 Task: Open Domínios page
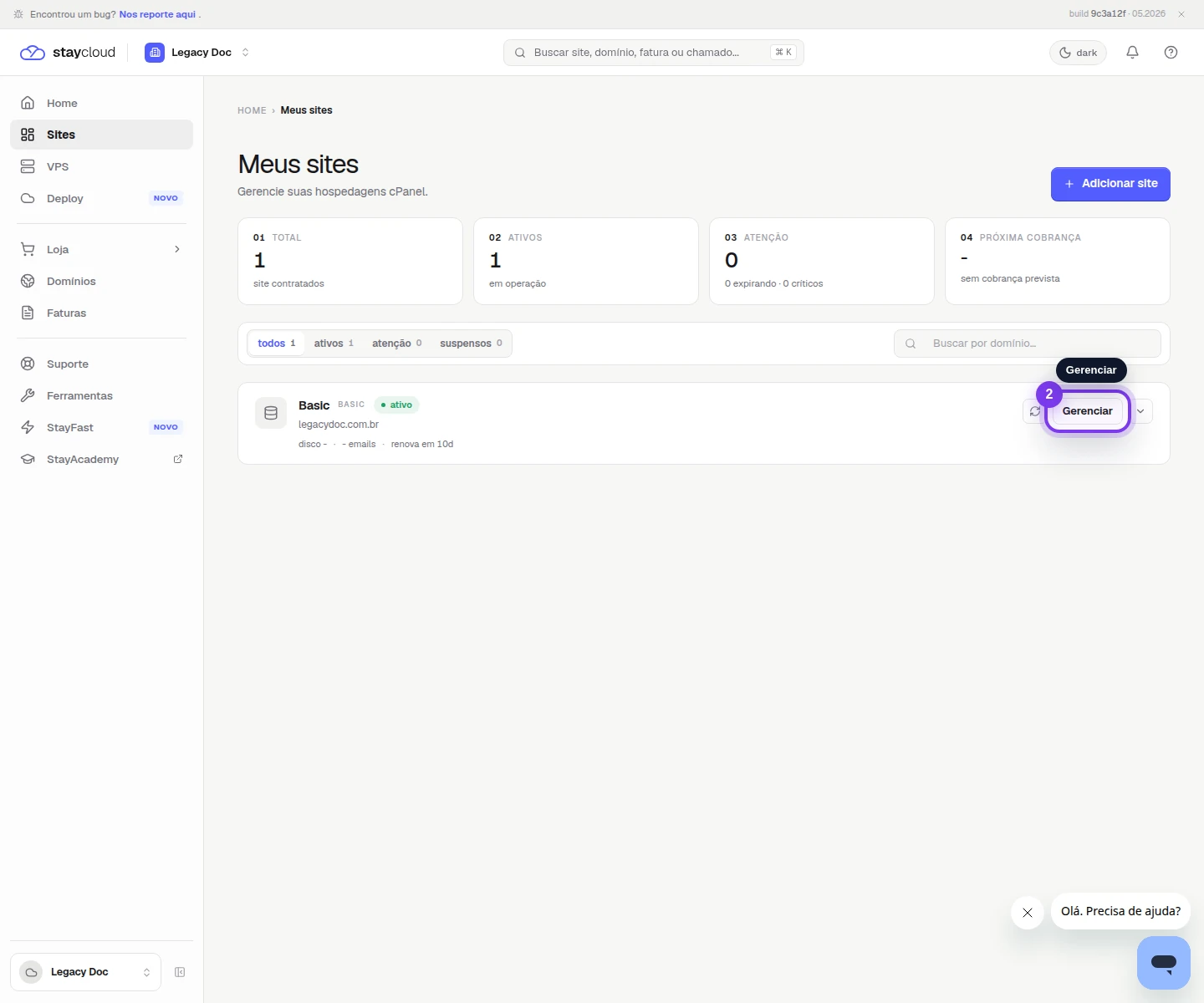(101, 281)
